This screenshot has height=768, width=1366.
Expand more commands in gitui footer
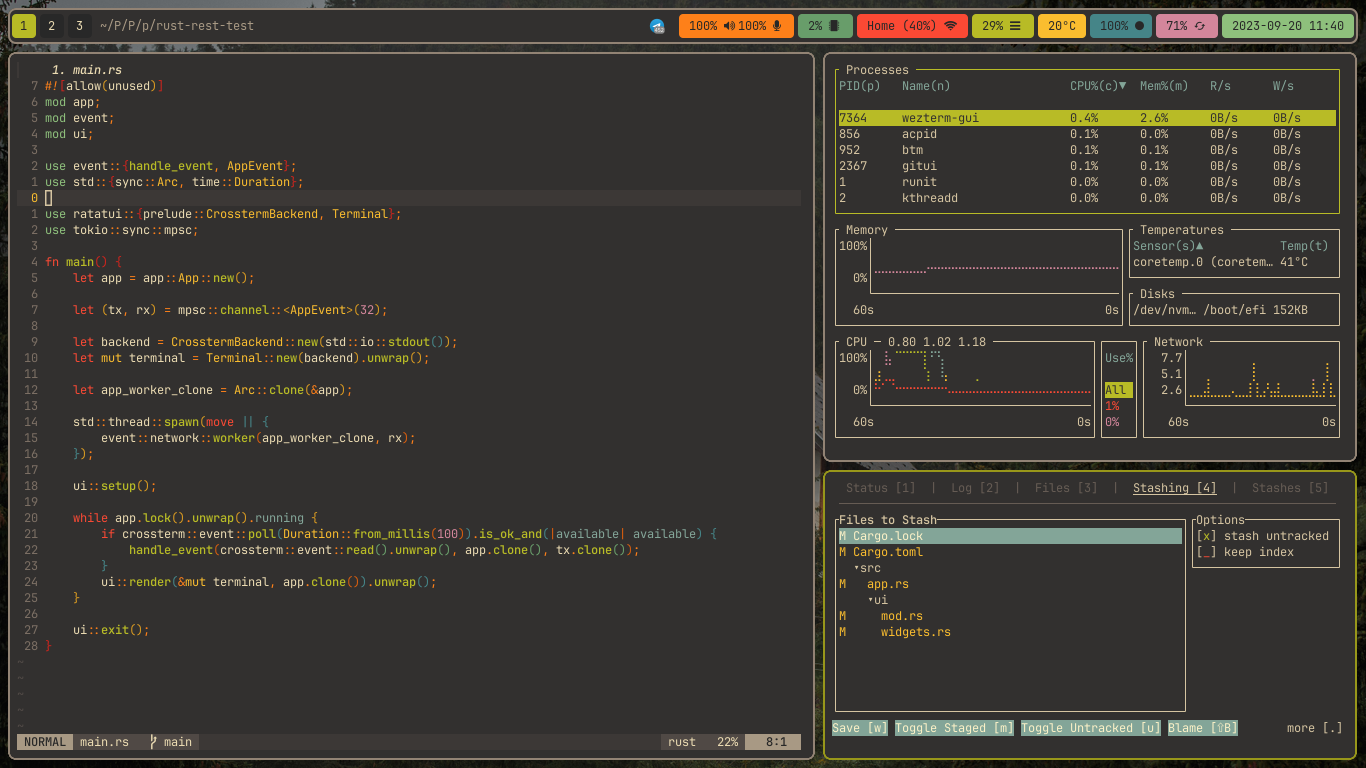point(1314,728)
